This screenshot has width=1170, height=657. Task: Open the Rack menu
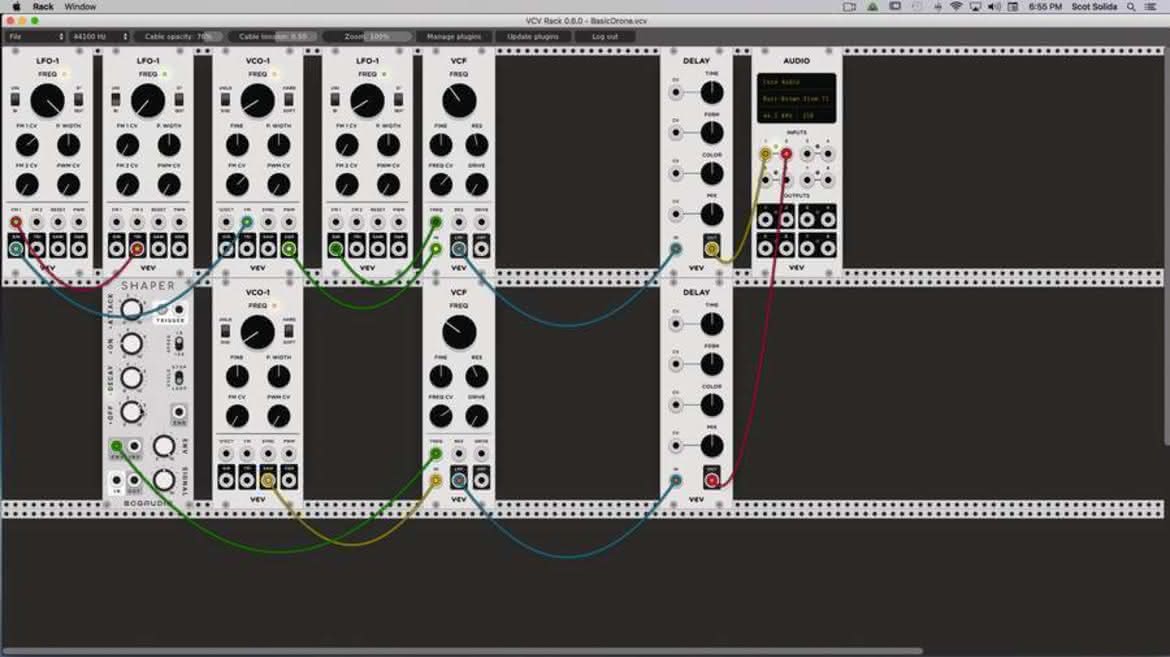point(43,7)
